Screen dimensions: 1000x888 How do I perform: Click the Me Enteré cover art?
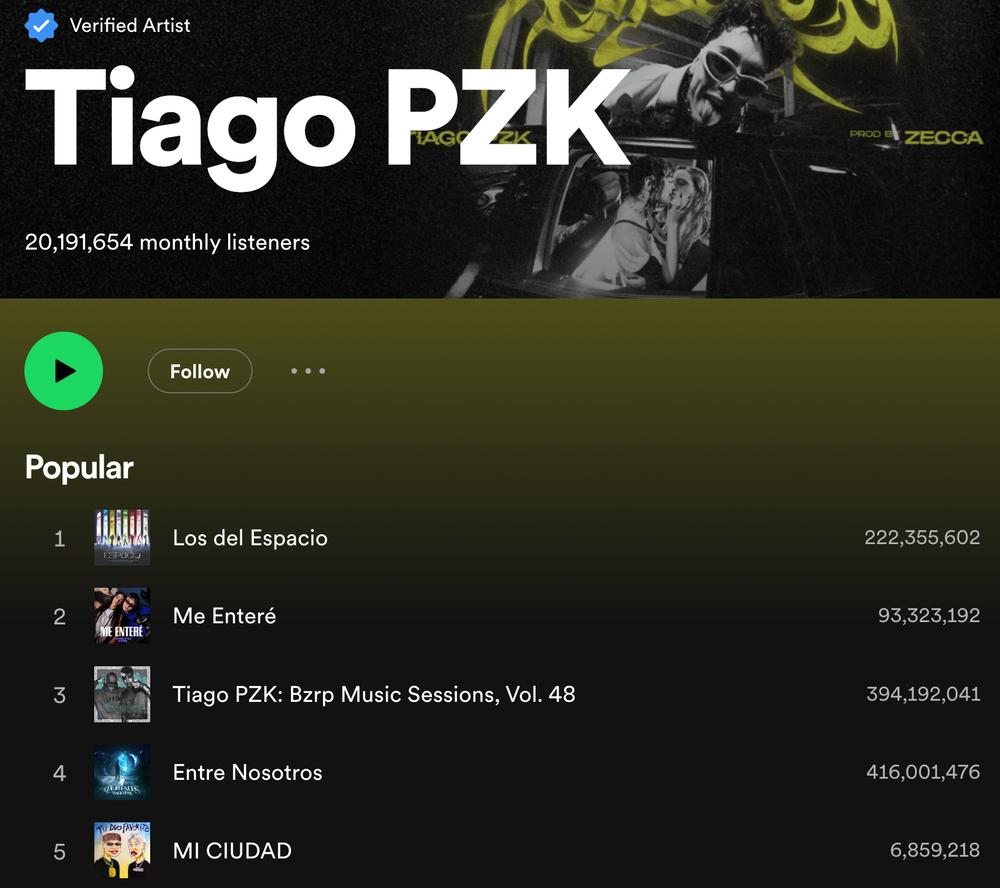tap(122, 616)
